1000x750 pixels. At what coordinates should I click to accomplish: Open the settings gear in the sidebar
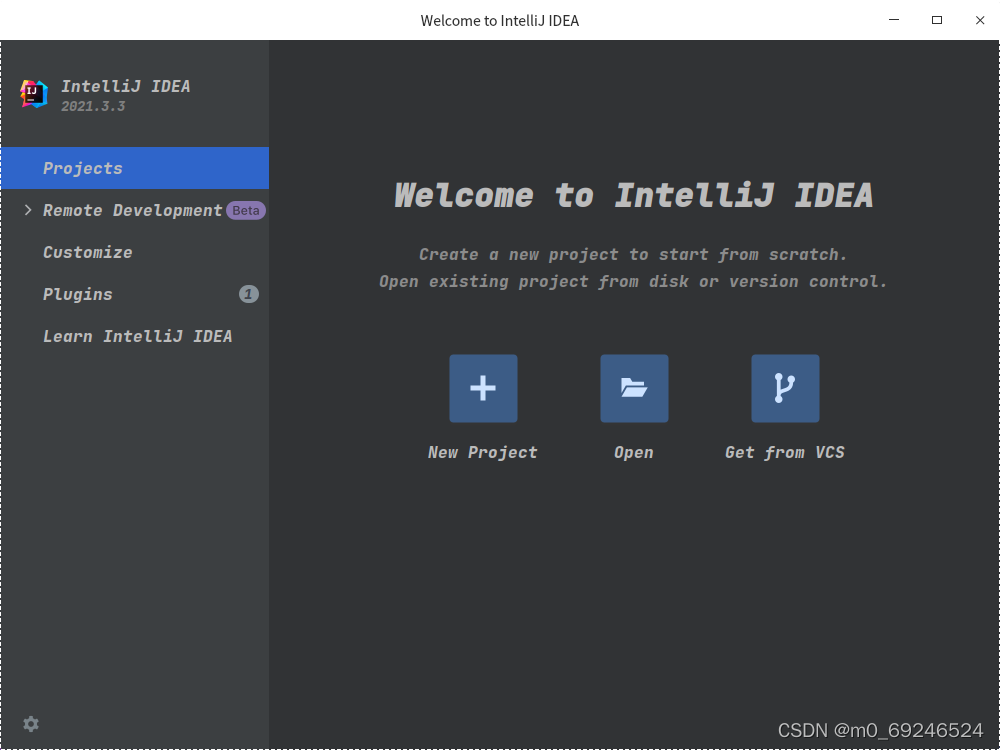[31, 724]
